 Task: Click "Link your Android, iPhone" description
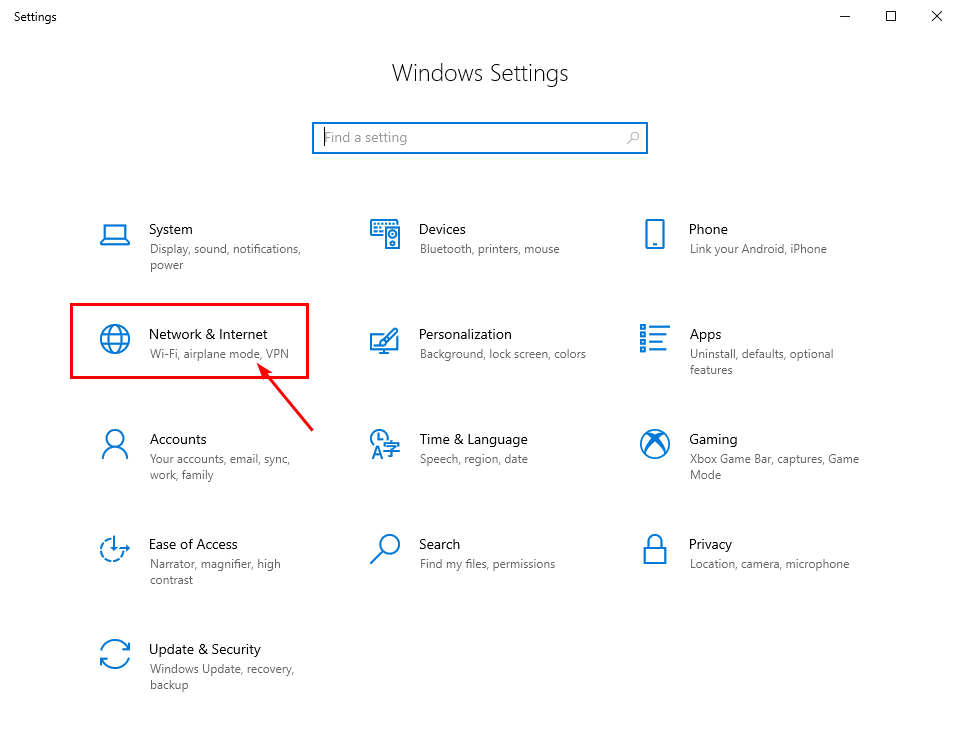point(758,249)
